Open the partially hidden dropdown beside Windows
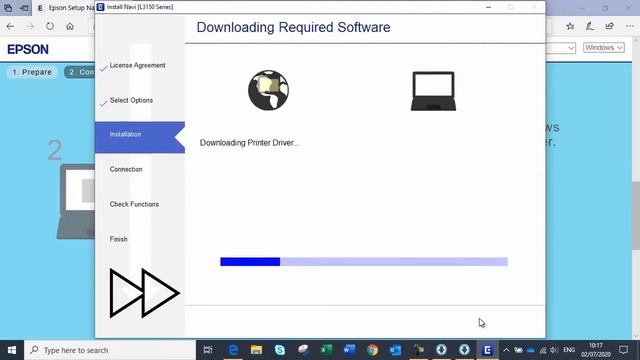Screen dimensions: 640x360 click(x=561, y=48)
